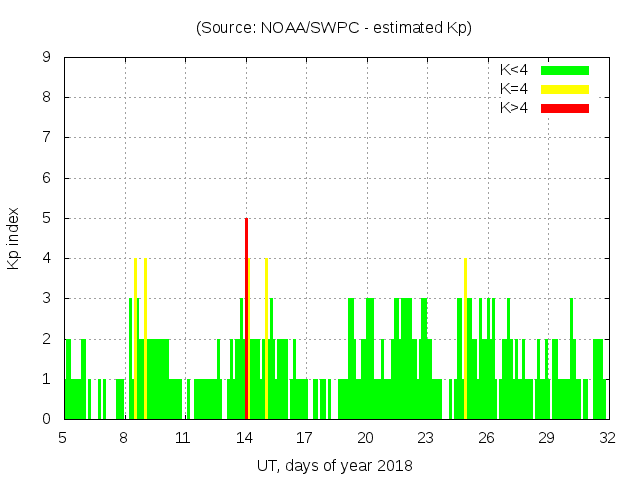Click the 'K<4' legend text

(515, 70)
